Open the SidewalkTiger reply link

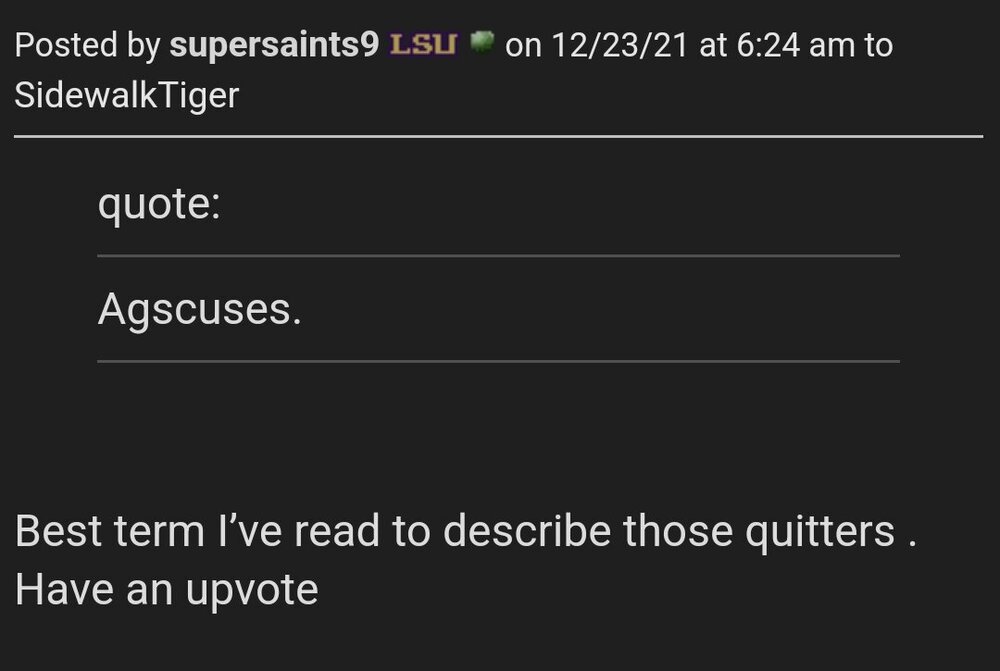pos(127,95)
